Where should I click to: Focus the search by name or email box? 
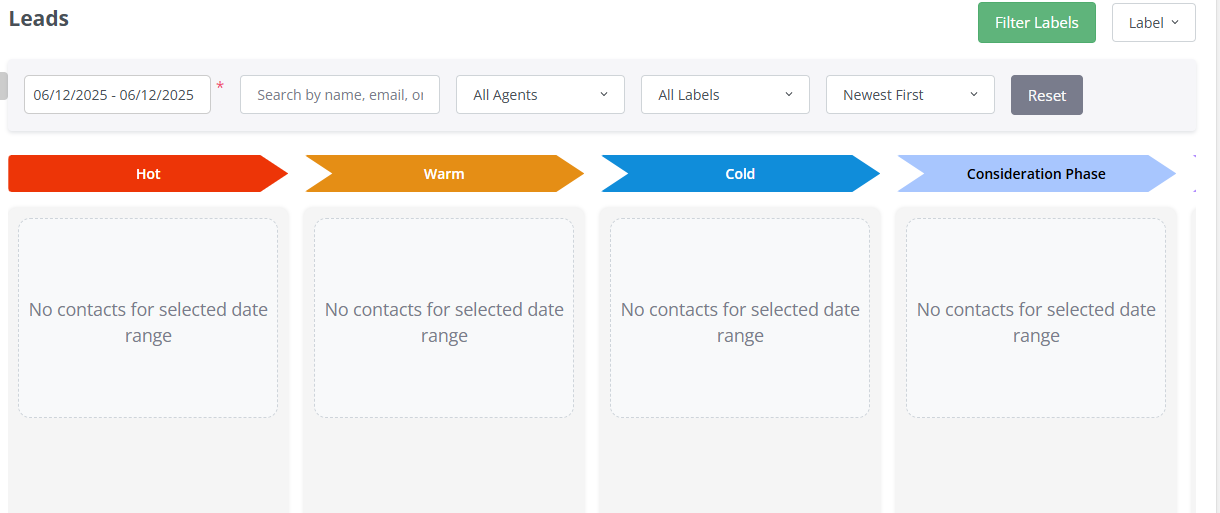pyautogui.click(x=340, y=95)
